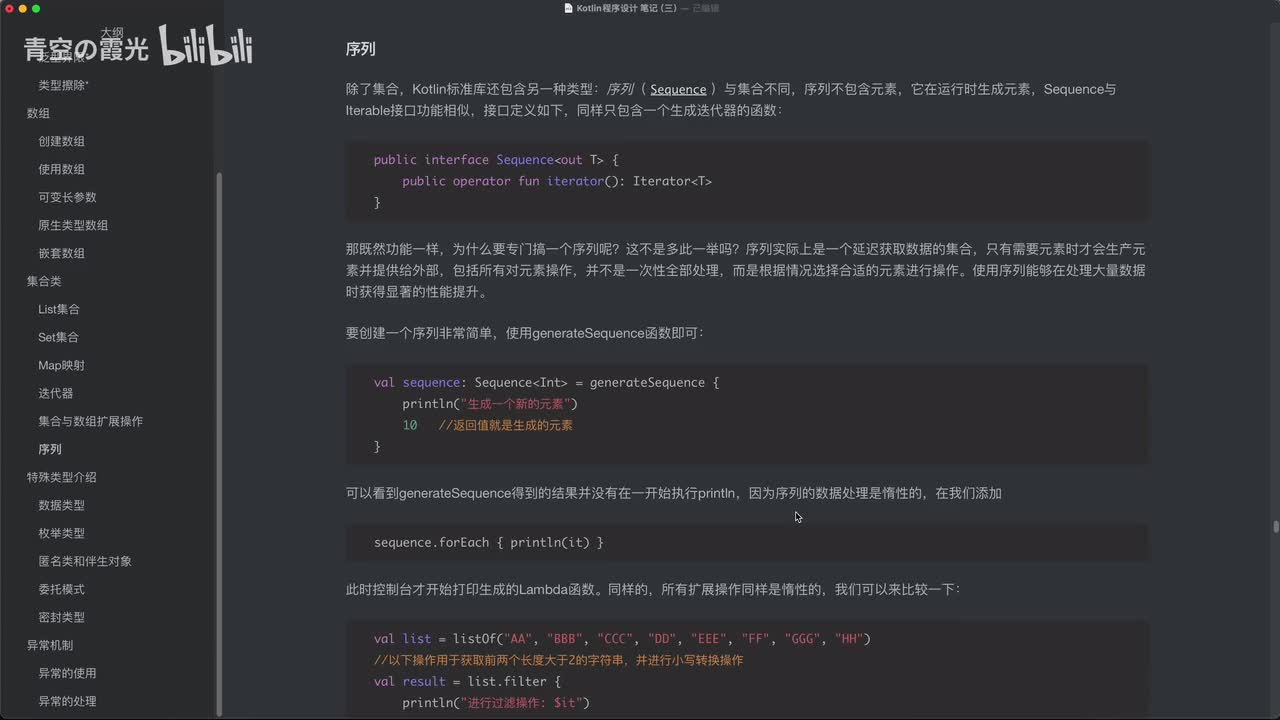Screen dimensions: 1280x720
Task: Click inside the Sequence interface code block
Action: tap(747, 181)
